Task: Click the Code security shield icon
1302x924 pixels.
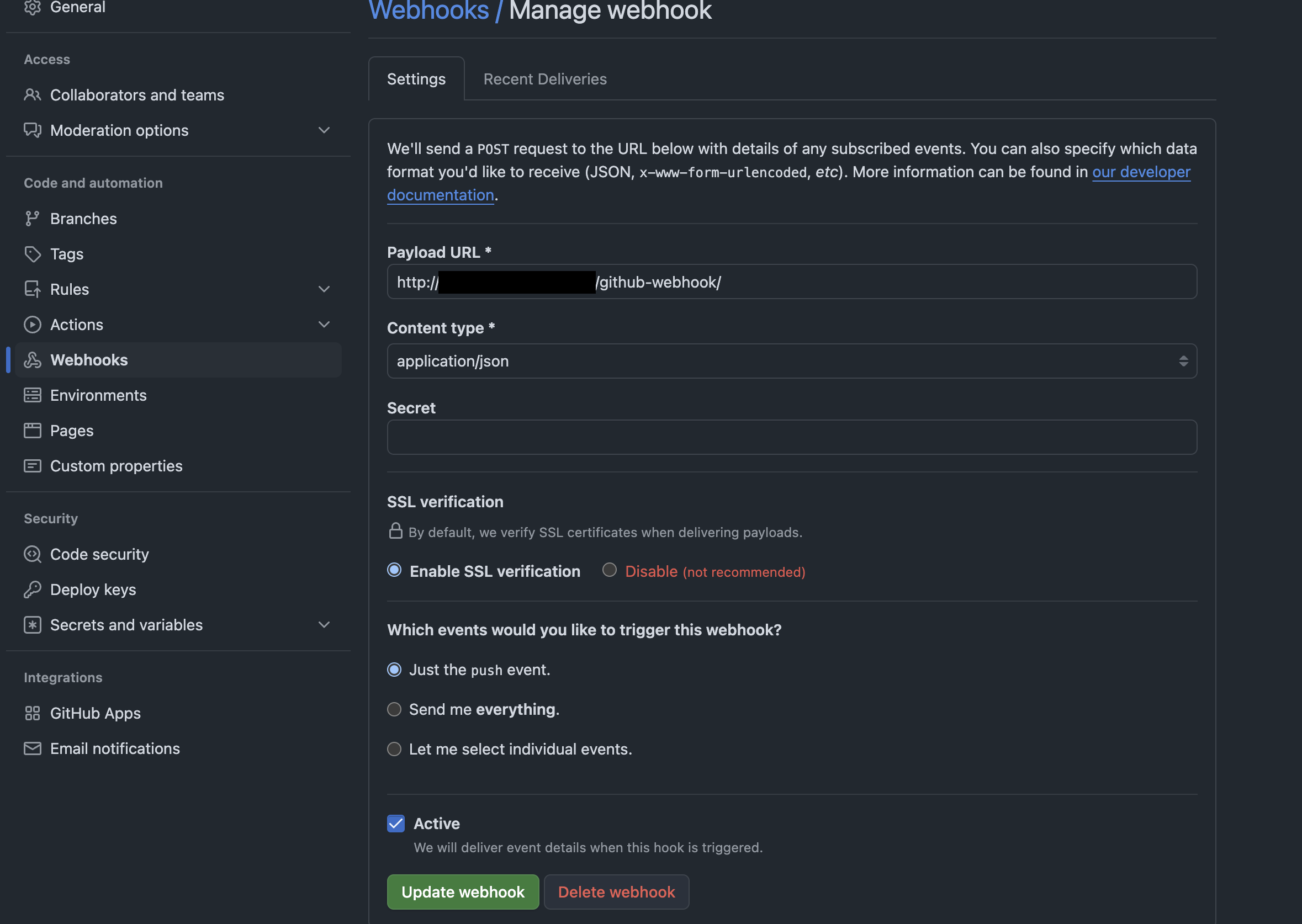Action: 33,554
